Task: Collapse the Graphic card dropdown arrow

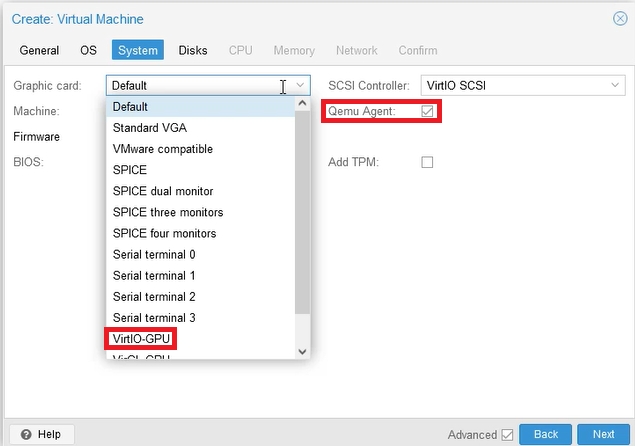Action: (300, 86)
